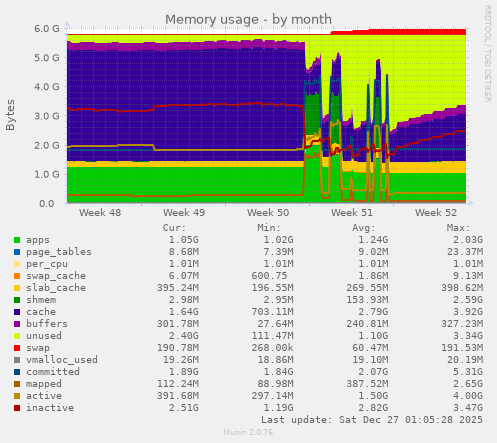Click the 'inactive' legend label

click(x=50, y=408)
